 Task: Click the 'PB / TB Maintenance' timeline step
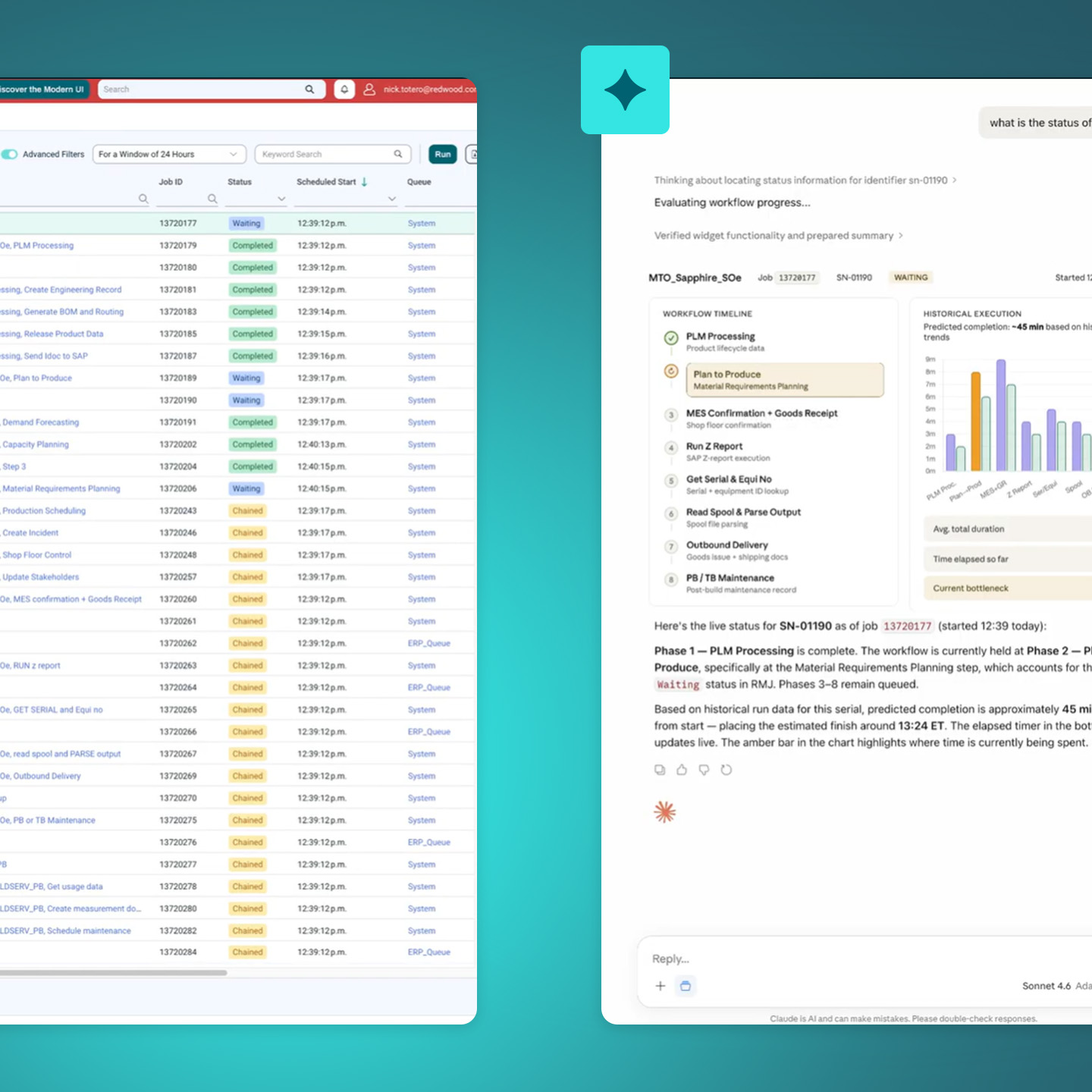click(742, 583)
